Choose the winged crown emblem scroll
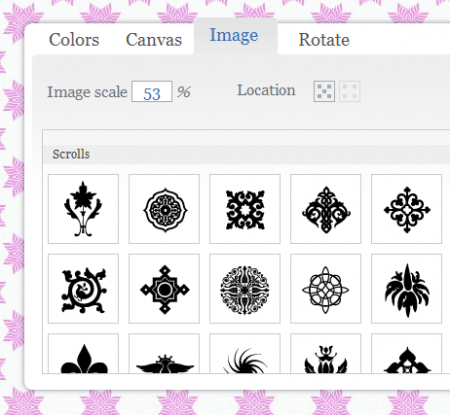 (164, 353)
